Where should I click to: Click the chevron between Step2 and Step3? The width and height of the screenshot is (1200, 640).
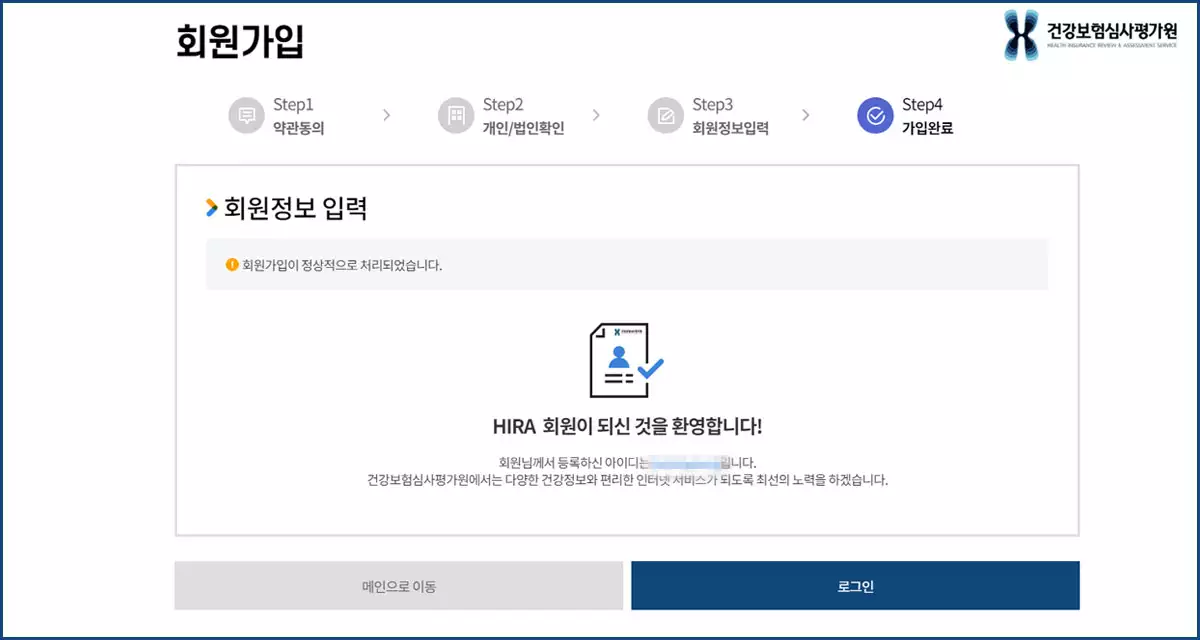[x=597, y=113]
